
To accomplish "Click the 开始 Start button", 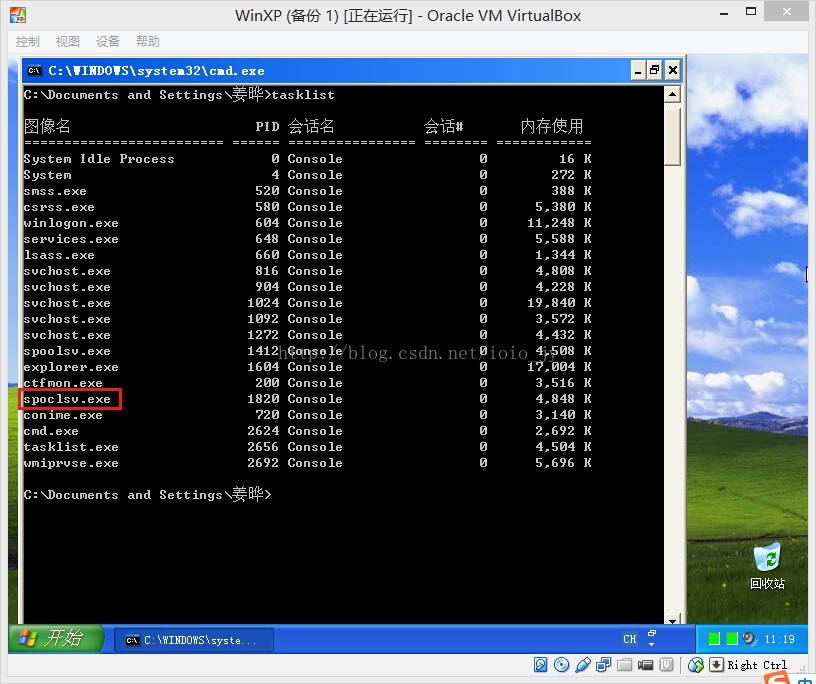I will click(x=56, y=638).
